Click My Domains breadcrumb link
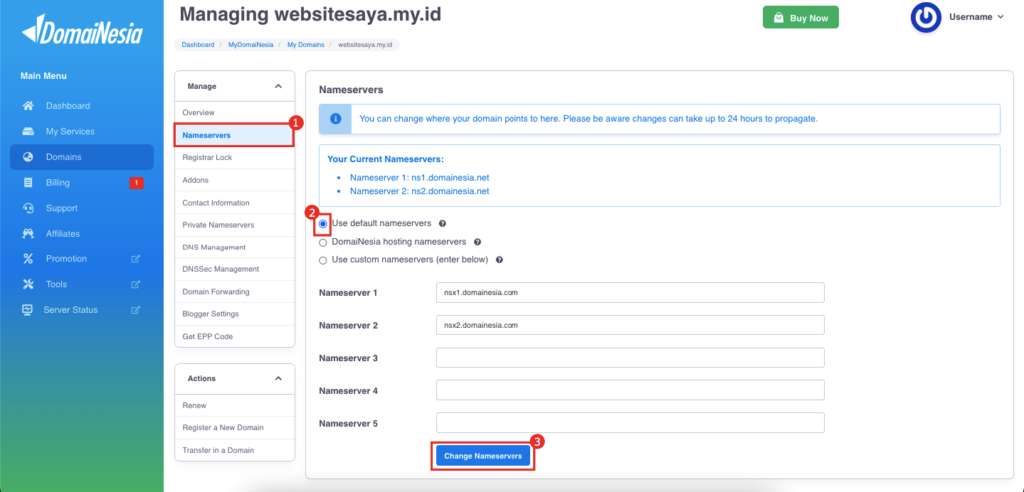This screenshot has height=492, width=1024. point(306,45)
